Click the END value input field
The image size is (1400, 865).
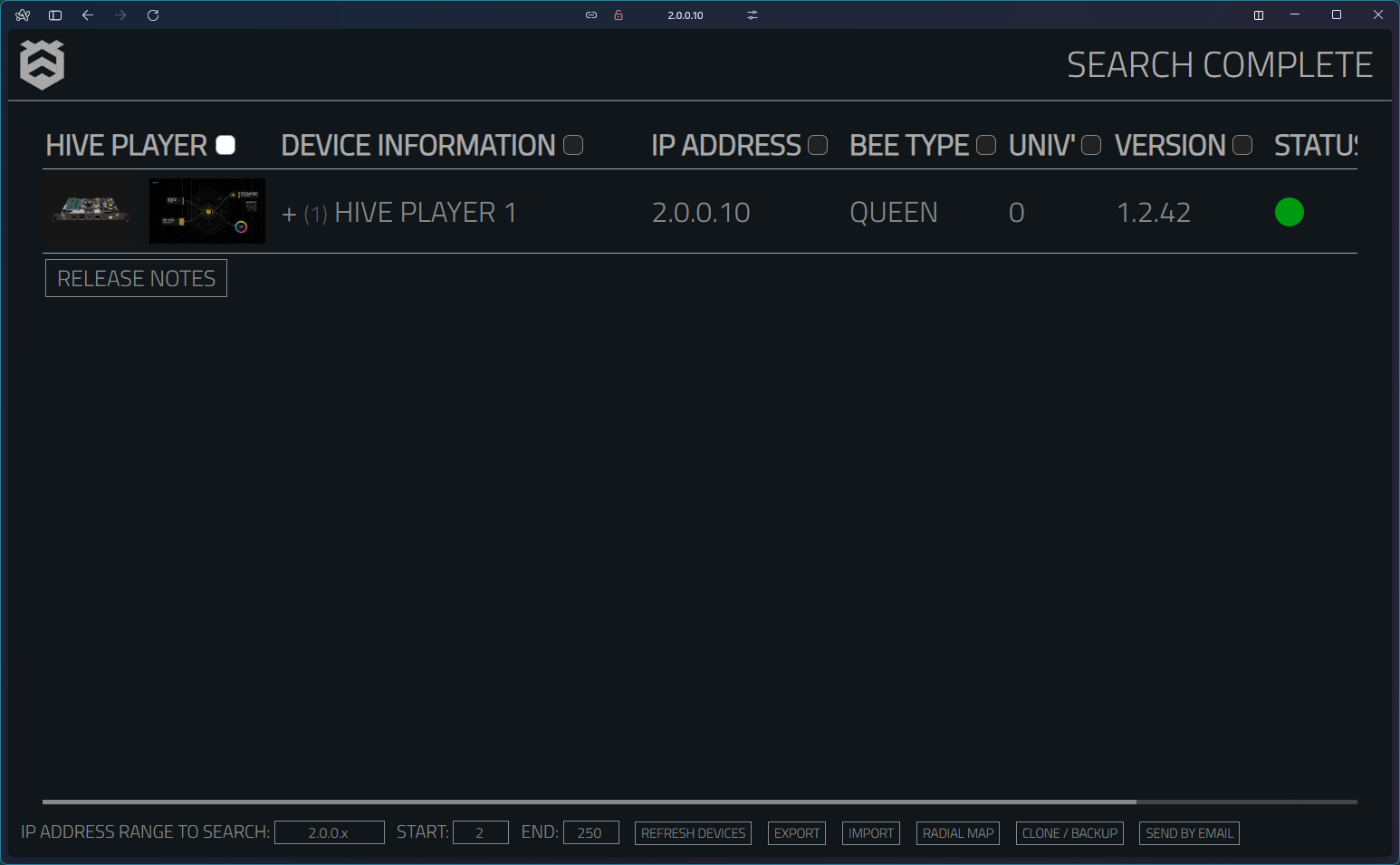[x=591, y=832]
